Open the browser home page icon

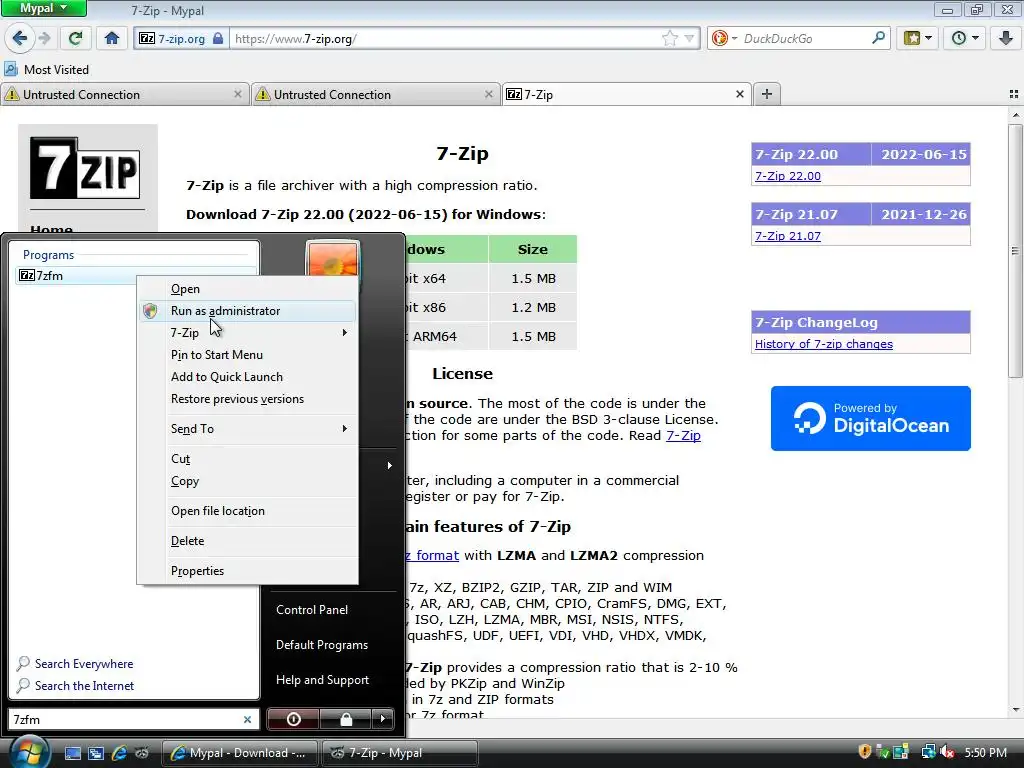112,39
